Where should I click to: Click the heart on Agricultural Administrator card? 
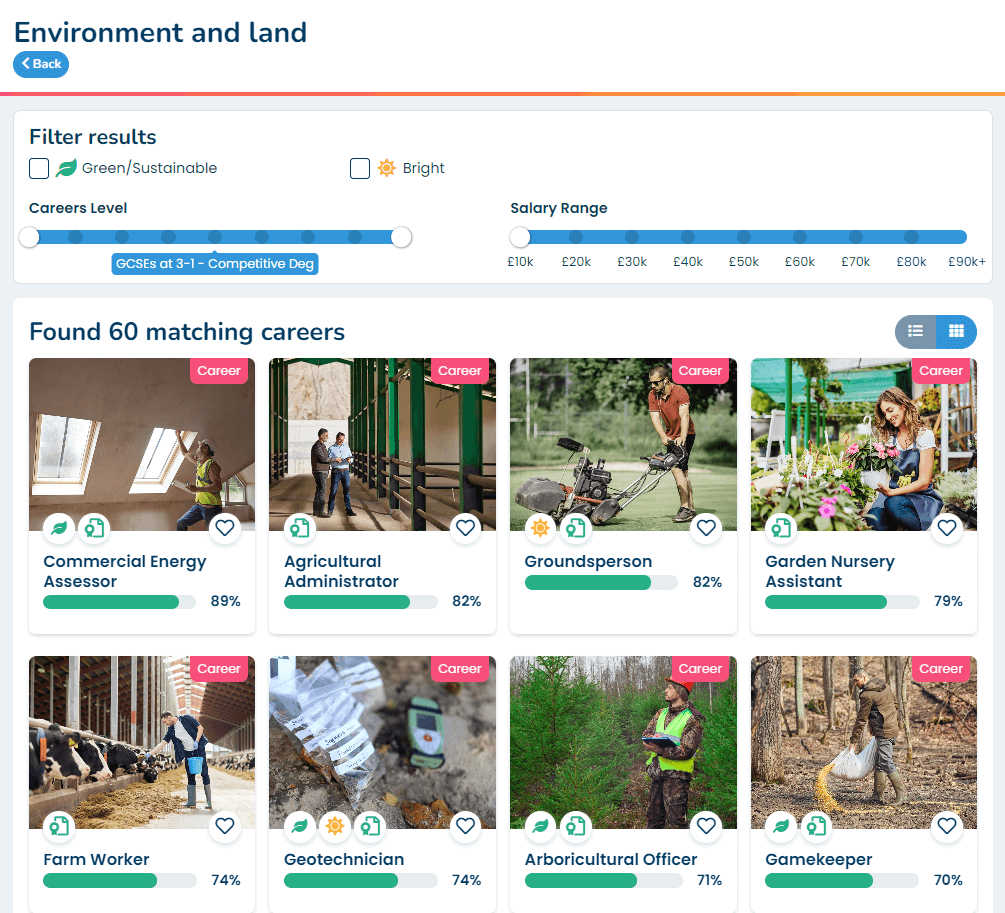[x=465, y=528]
